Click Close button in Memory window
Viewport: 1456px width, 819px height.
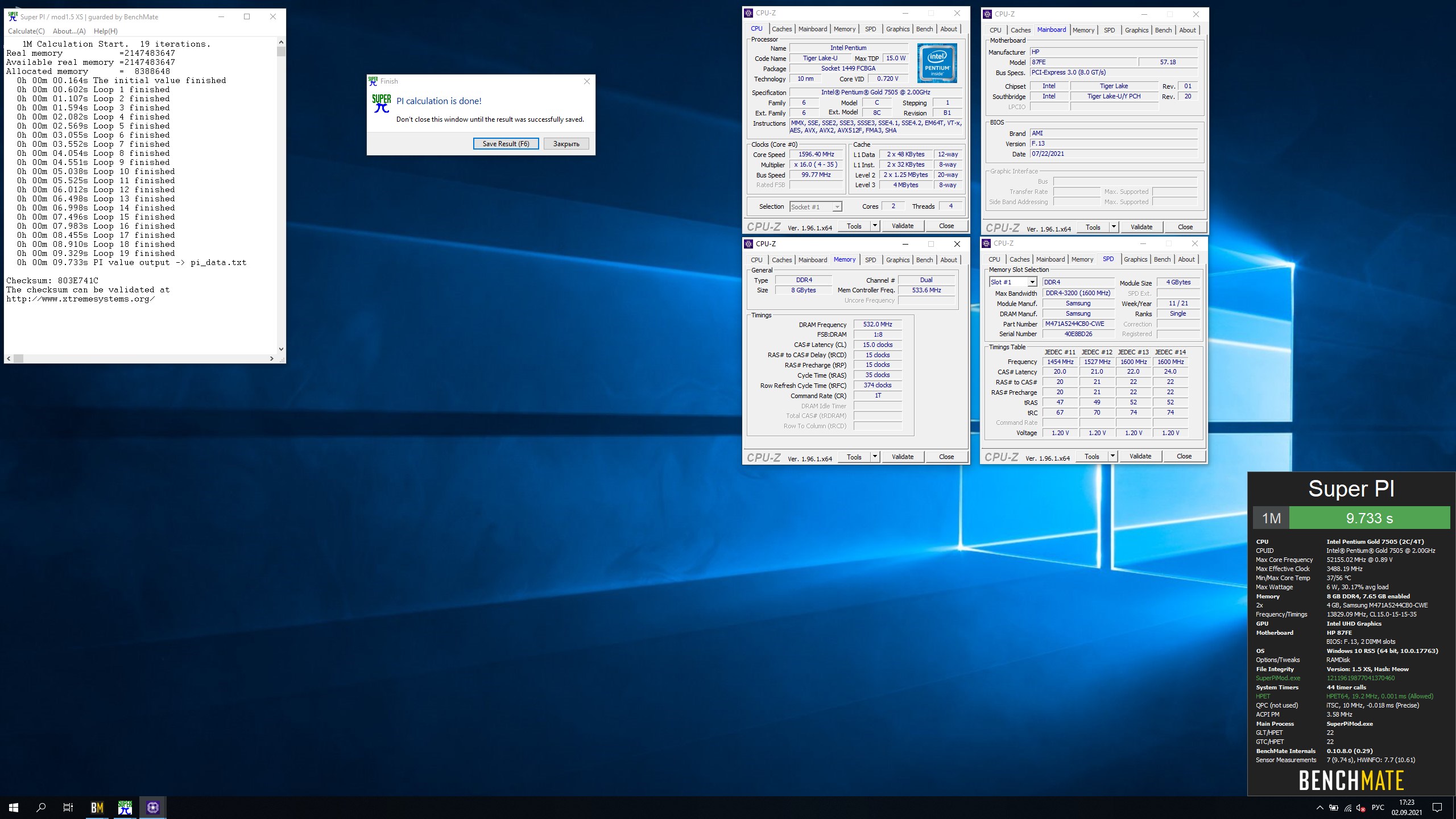pos(946,457)
